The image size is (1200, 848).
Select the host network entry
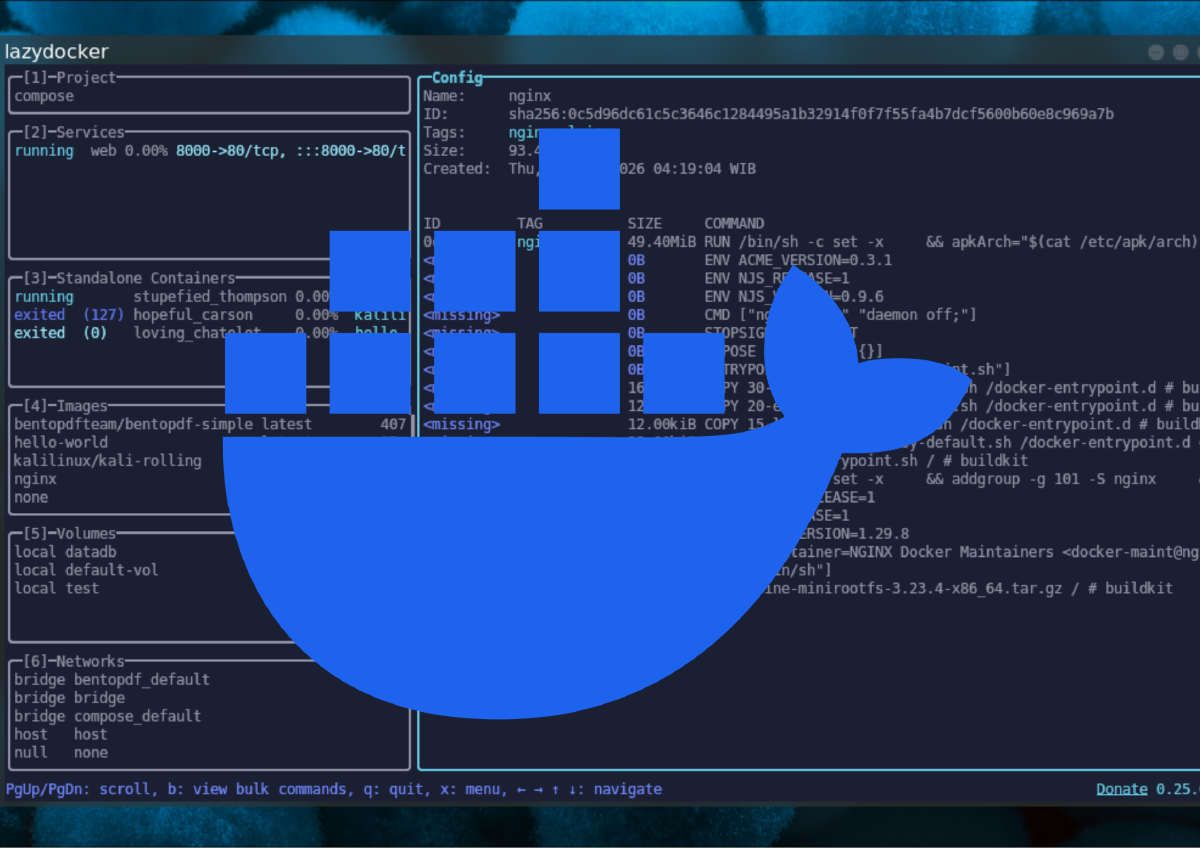point(61,734)
